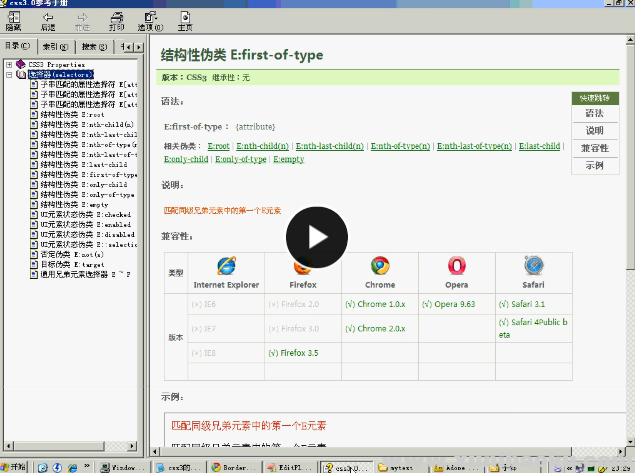
Task: Expand the CSS3 Properties tree node
Action: click(x=9, y=64)
